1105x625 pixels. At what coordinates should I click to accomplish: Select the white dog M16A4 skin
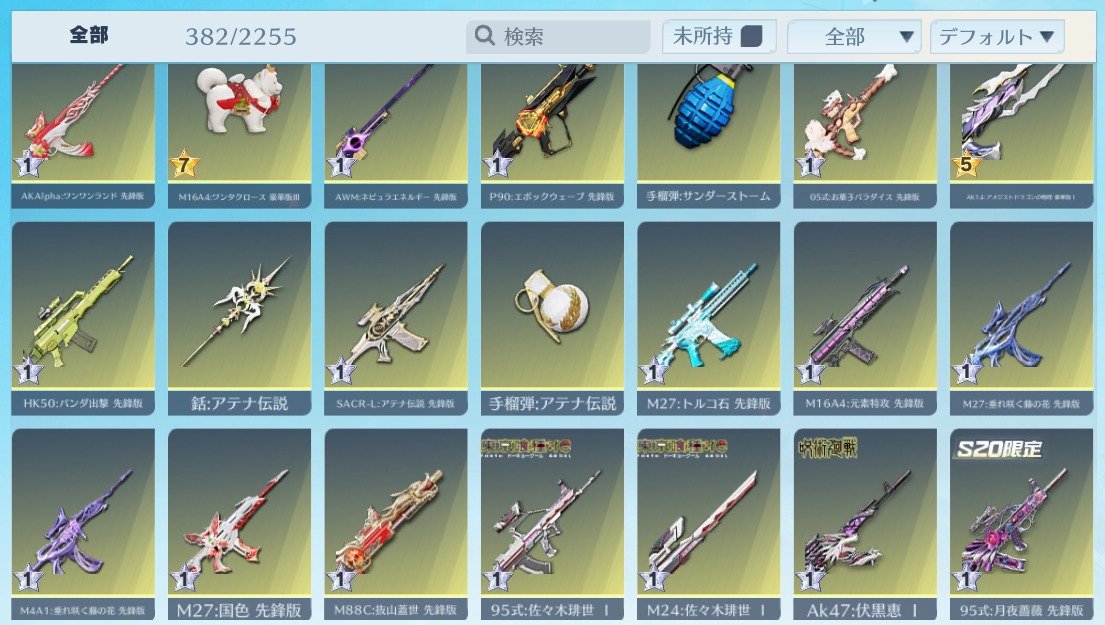click(240, 135)
